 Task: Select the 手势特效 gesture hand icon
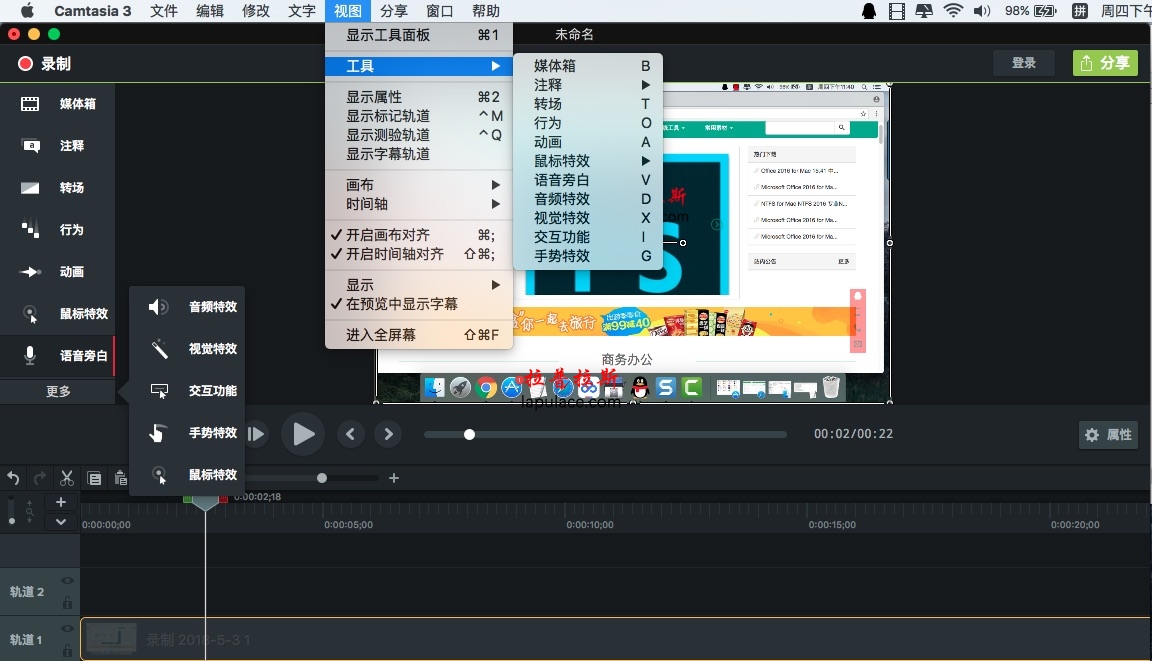pyautogui.click(x=157, y=433)
